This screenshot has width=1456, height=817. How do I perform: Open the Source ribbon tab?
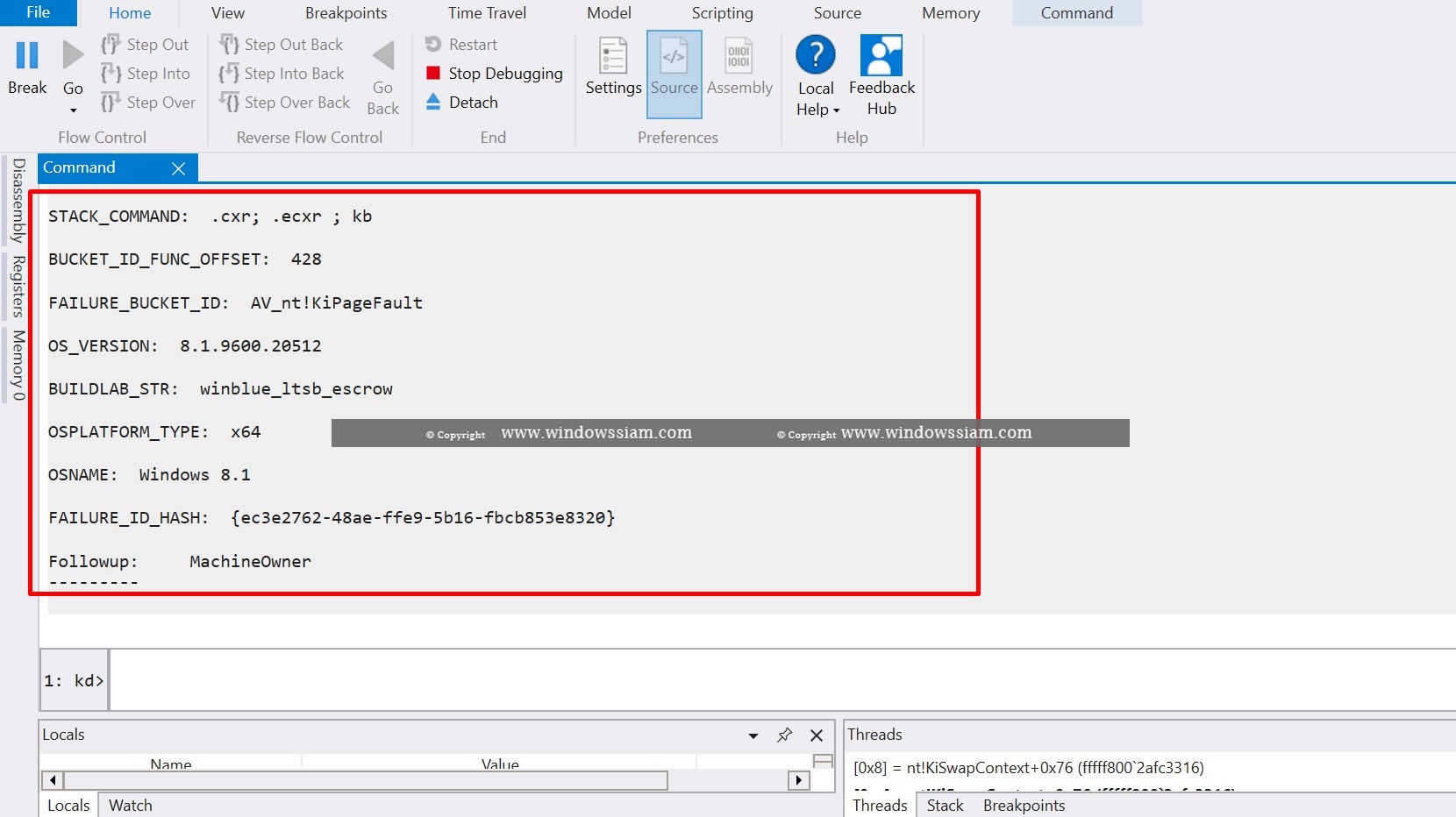pyautogui.click(x=837, y=13)
